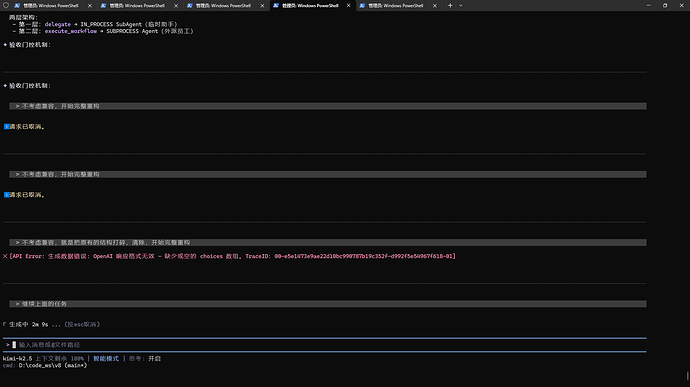Focus the '输入消息或@文件路径' input field

325,345
